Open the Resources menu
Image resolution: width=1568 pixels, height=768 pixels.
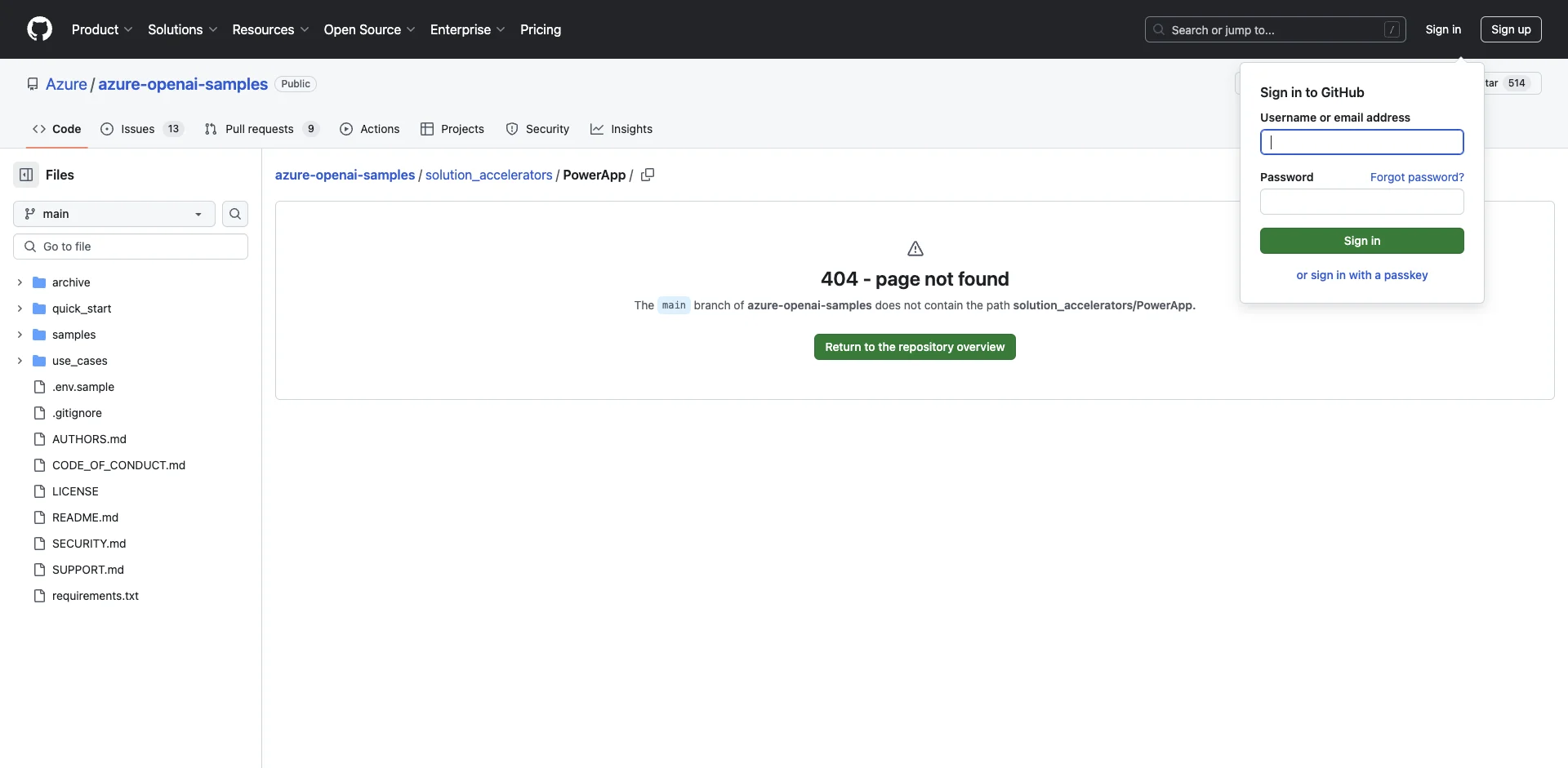click(270, 29)
